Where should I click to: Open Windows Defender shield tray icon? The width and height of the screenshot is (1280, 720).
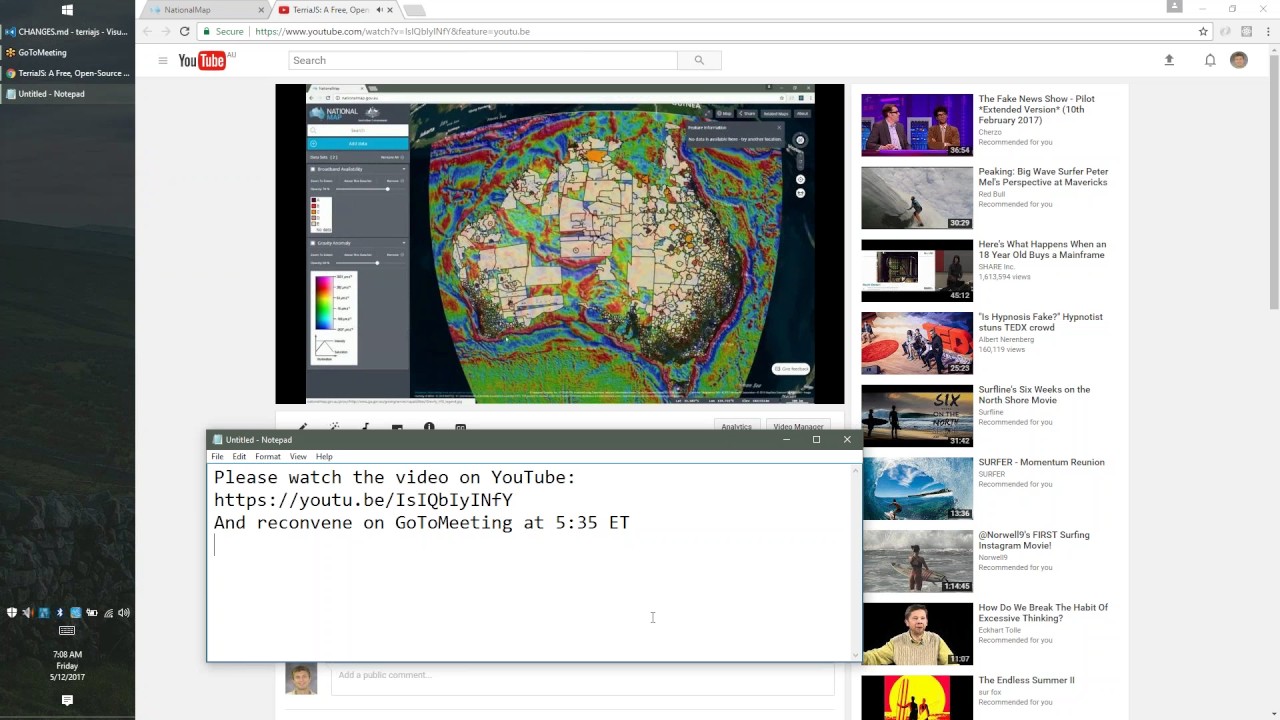tap(12, 613)
